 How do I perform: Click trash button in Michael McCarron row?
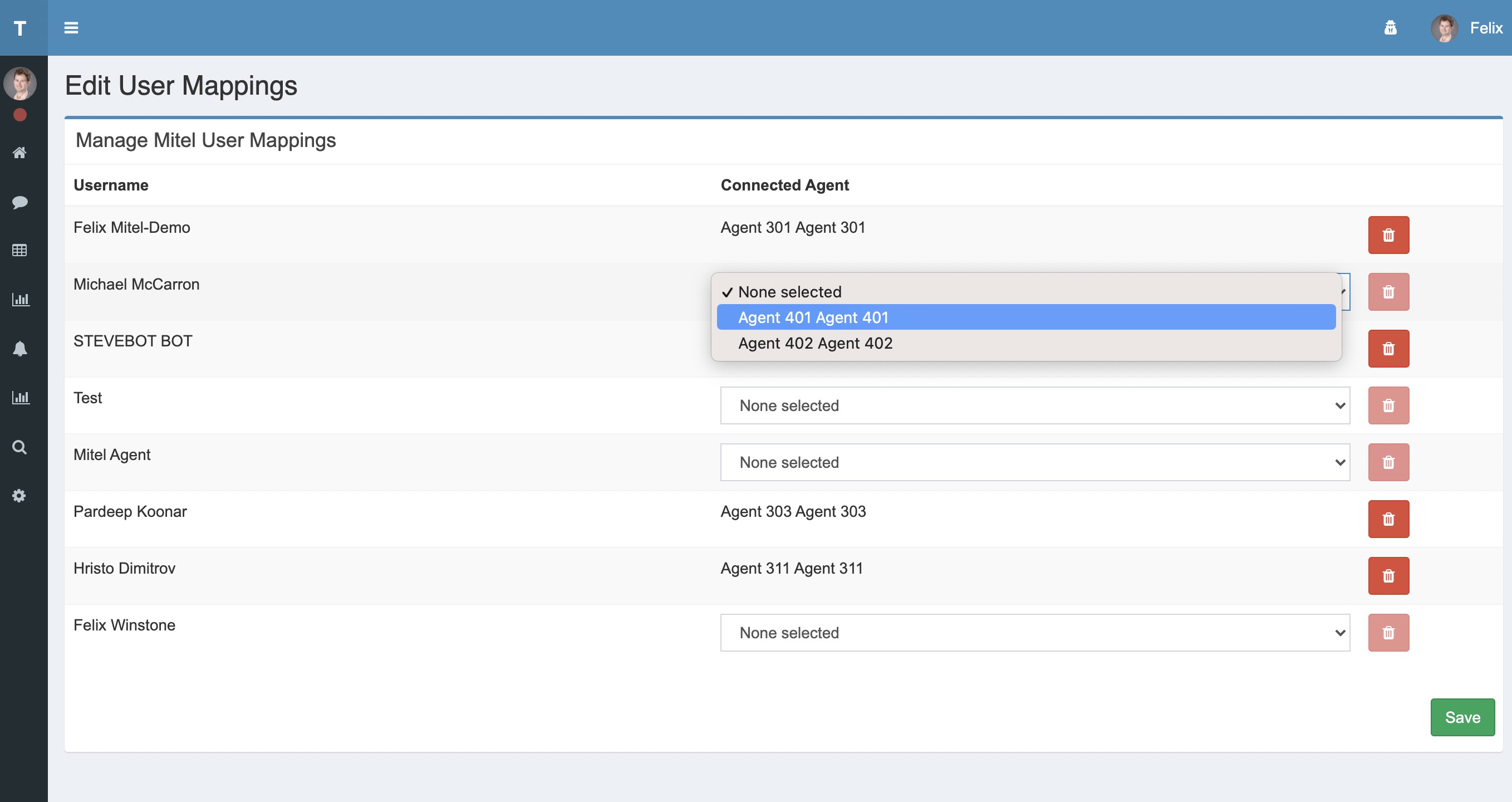(x=1388, y=292)
